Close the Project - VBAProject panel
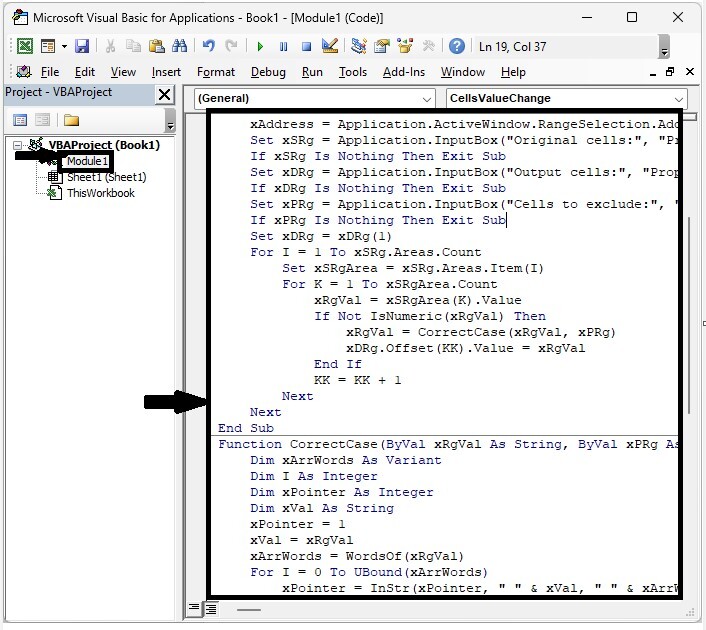 (165, 93)
